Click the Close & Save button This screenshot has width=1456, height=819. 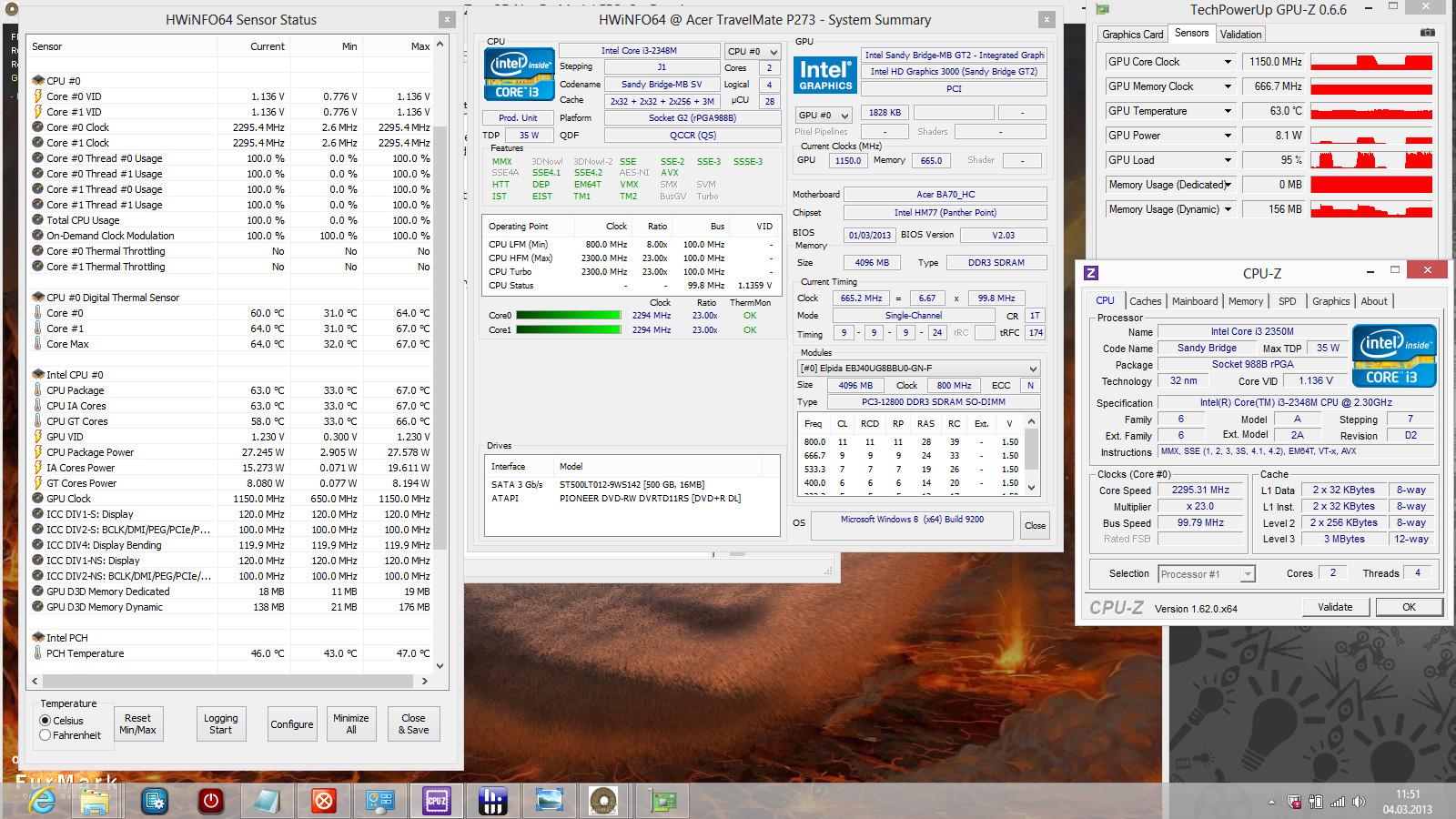(x=413, y=724)
